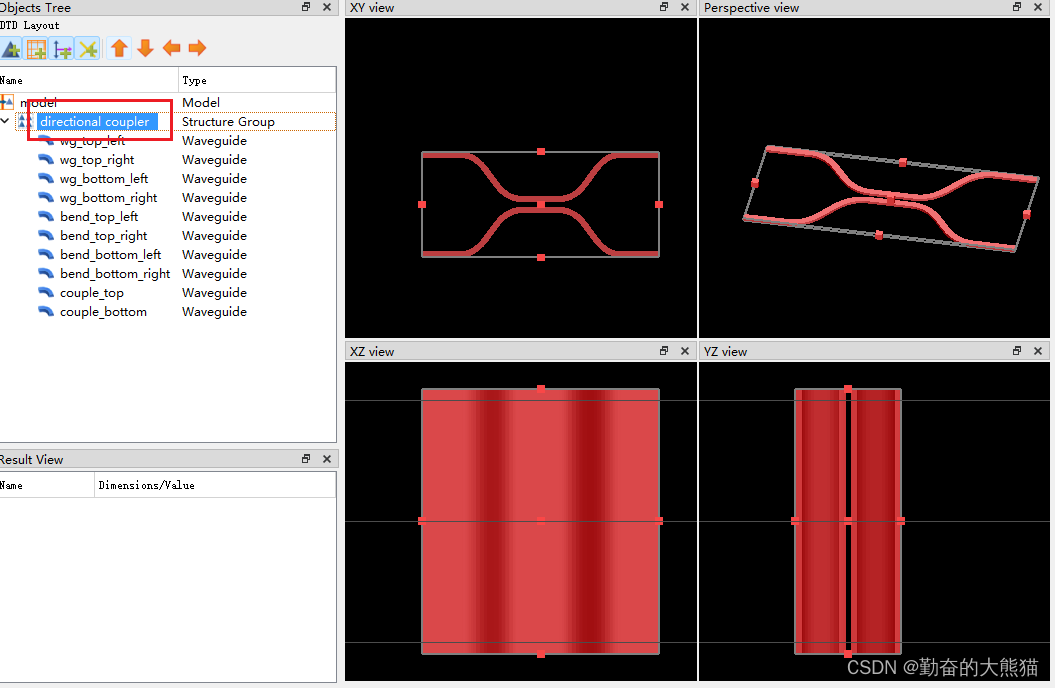1055x688 pixels.
Task: Select the wg_bottom_right waveguide
Action: [108, 198]
